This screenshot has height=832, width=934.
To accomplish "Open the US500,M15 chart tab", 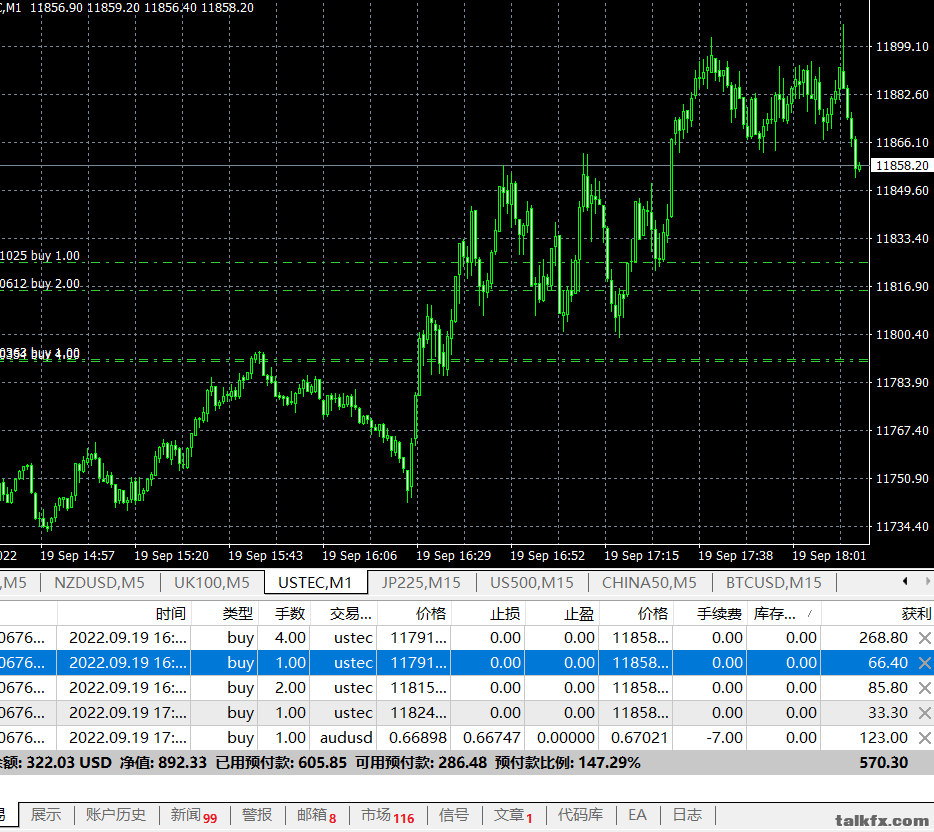I will coord(532,582).
